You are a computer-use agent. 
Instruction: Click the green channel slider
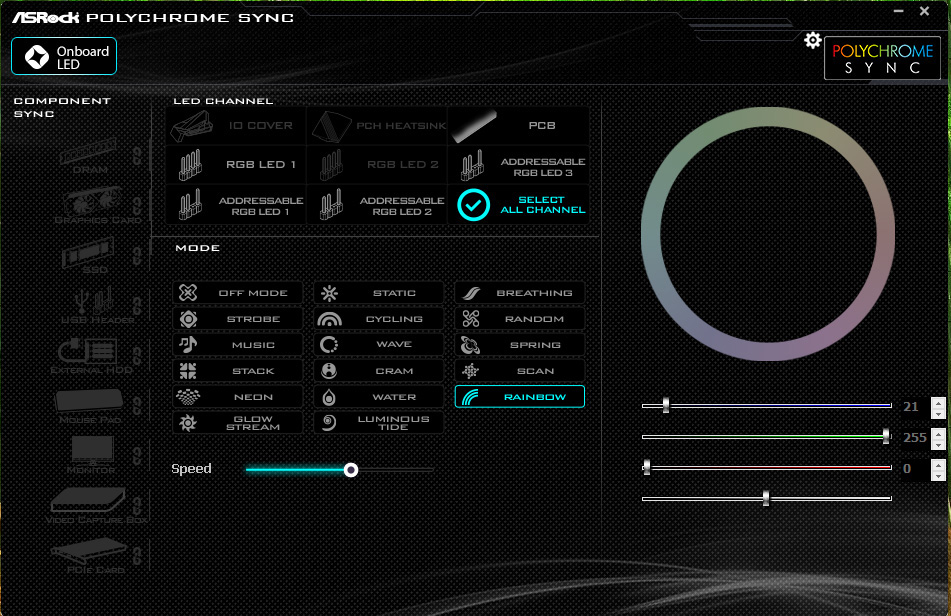(x=767, y=437)
